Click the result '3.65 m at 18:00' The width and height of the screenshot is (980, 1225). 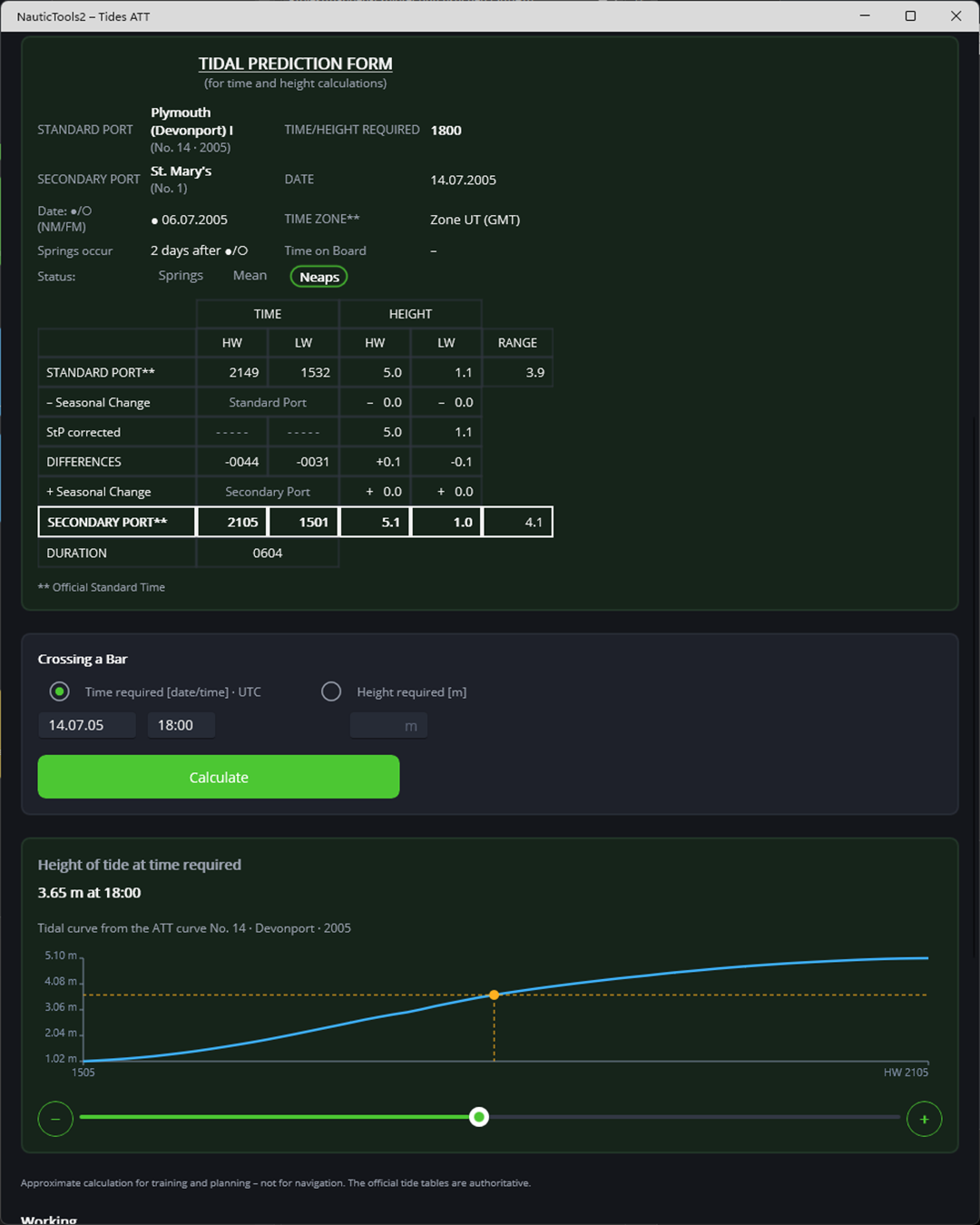[89, 893]
